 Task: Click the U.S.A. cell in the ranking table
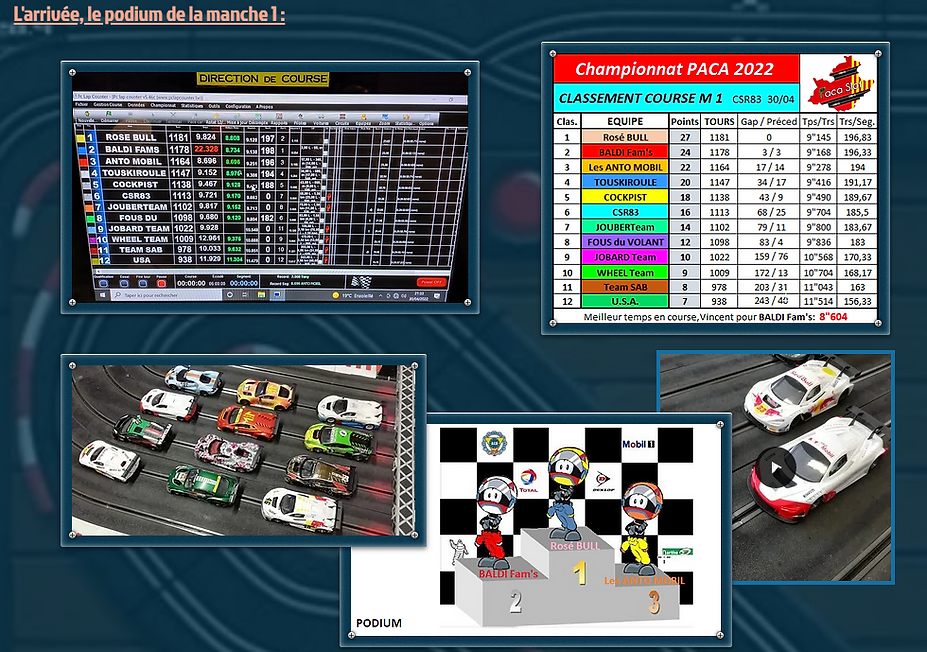(x=625, y=301)
